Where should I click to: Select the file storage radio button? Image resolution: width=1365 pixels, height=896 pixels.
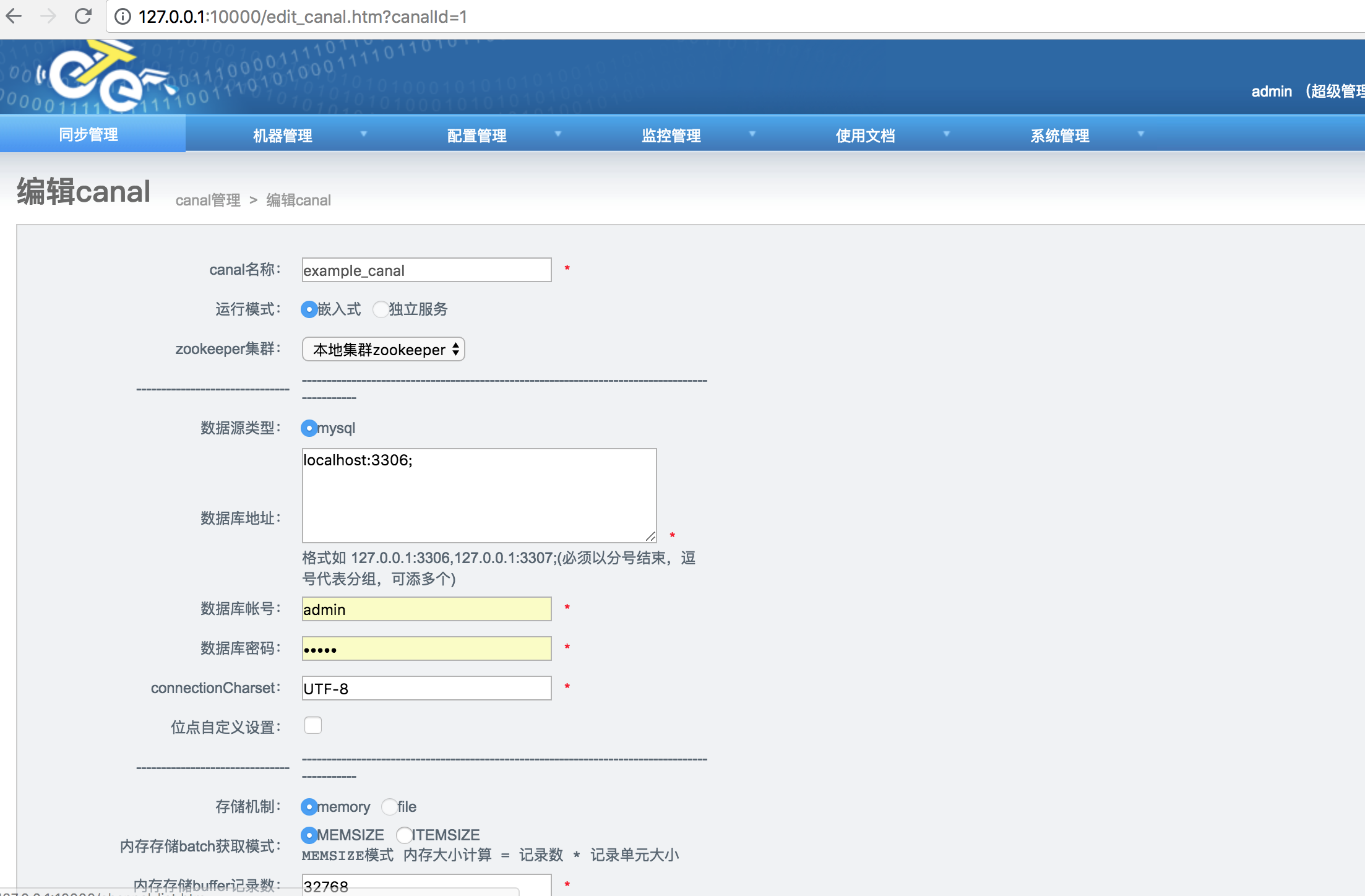[x=389, y=807]
